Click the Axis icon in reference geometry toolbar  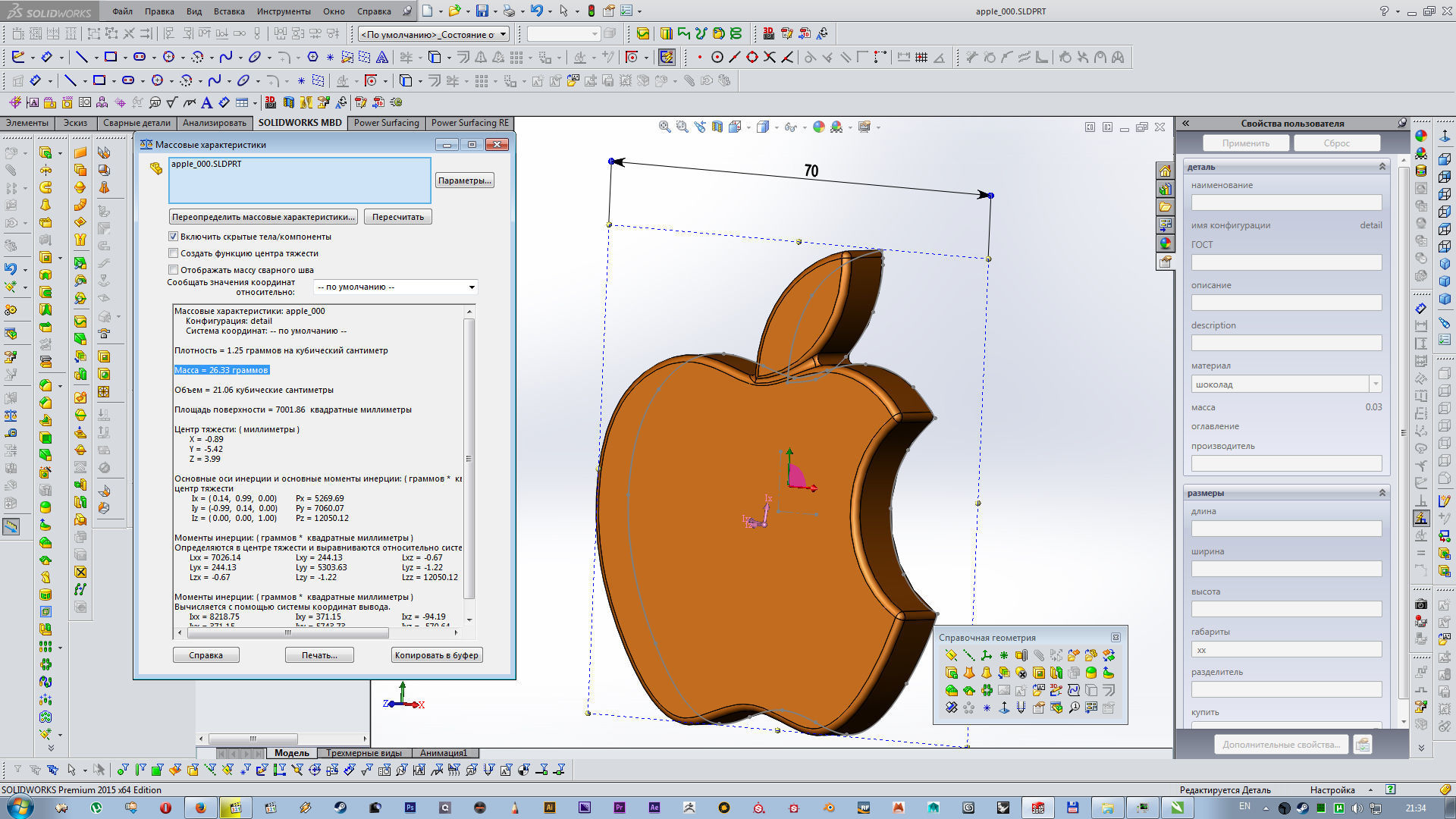[968, 654]
